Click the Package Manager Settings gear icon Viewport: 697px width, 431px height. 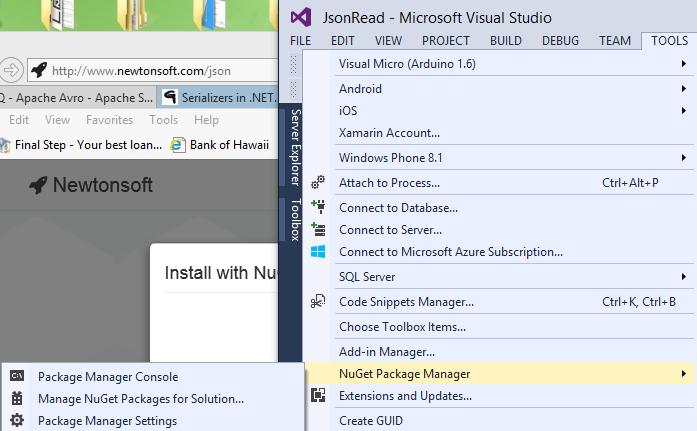click(x=17, y=420)
